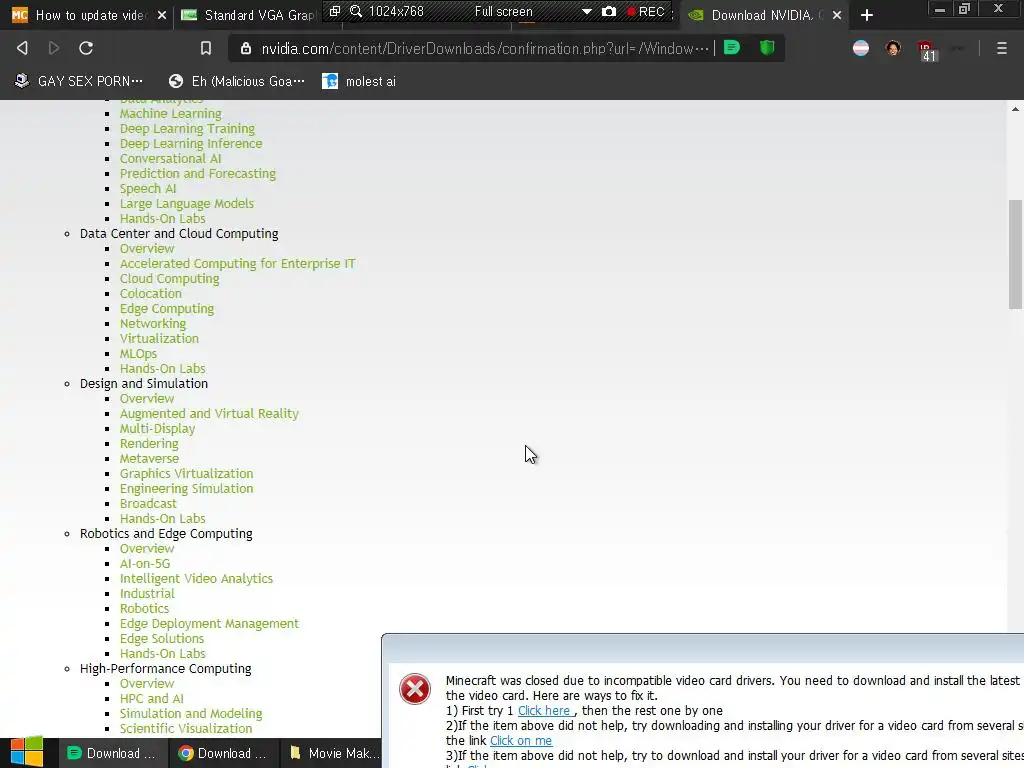The height and width of the screenshot is (768, 1024).
Task: Open the Simulation and Modeling link
Action: [x=191, y=714]
